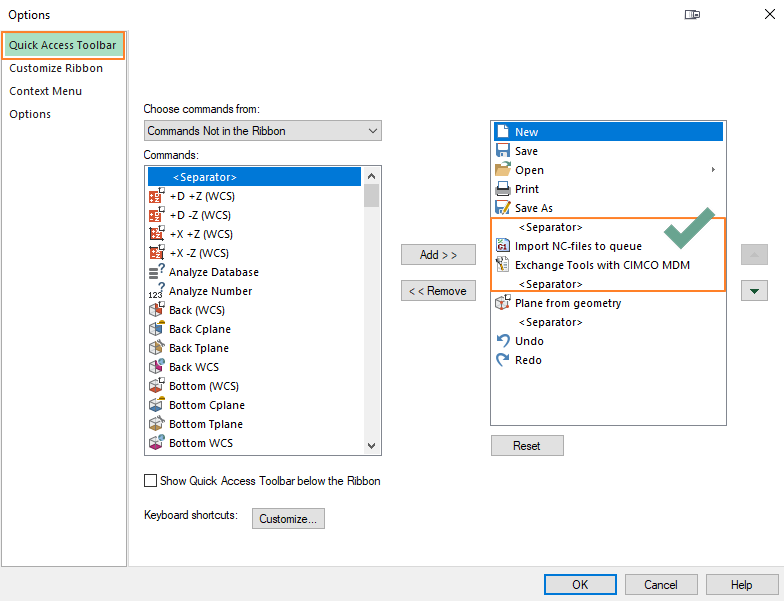Click the Analyze Number icon
The width and height of the screenshot is (784, 601).
click(156, 290)
